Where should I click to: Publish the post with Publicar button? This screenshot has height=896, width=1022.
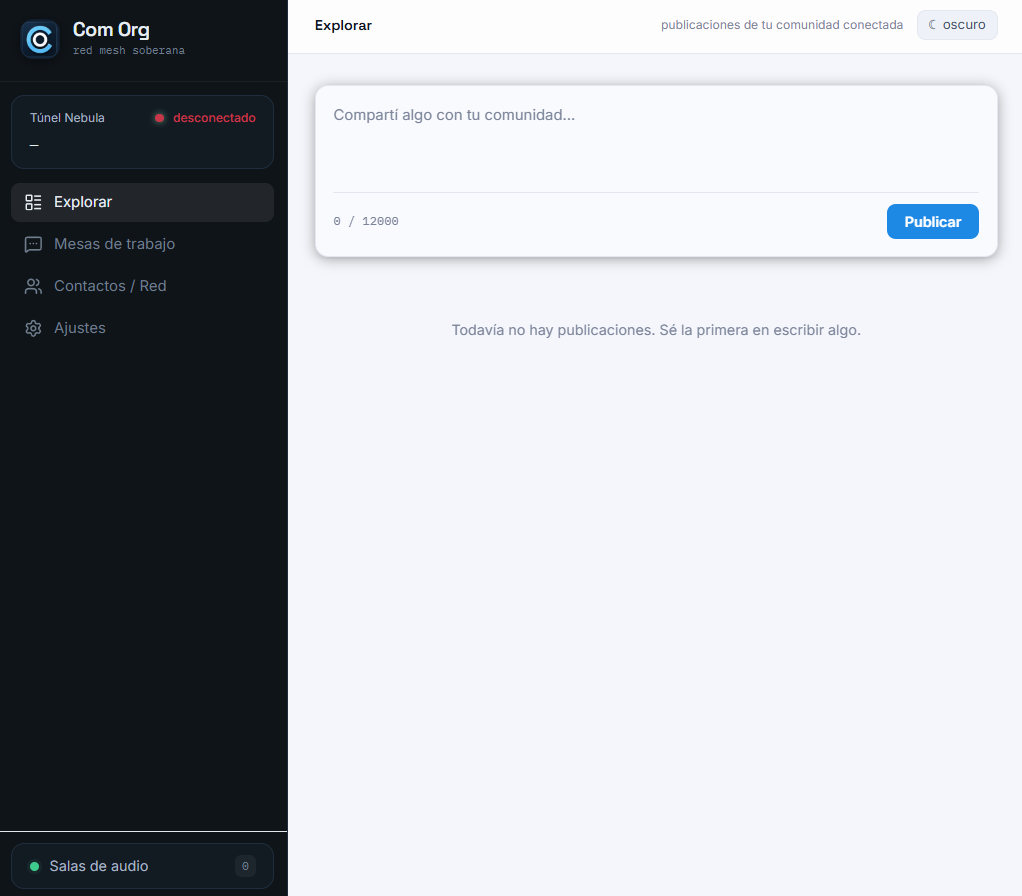tap(932, 222)
